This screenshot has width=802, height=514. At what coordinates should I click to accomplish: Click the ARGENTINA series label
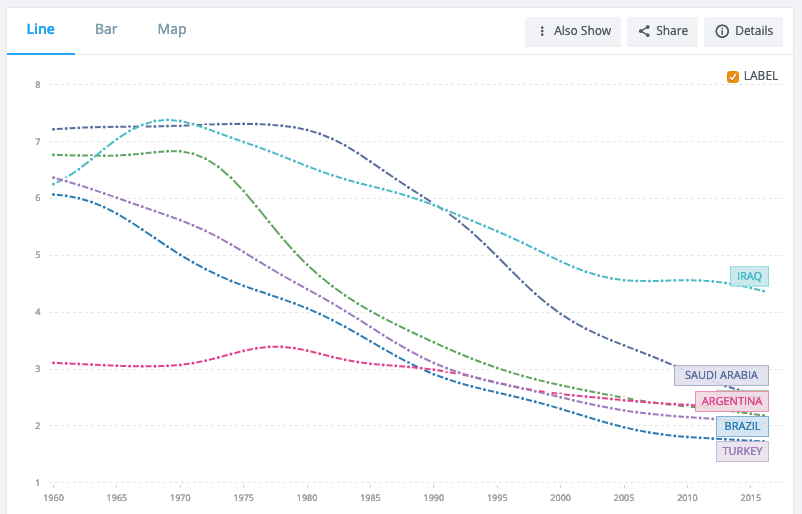(x=731, y=401)
